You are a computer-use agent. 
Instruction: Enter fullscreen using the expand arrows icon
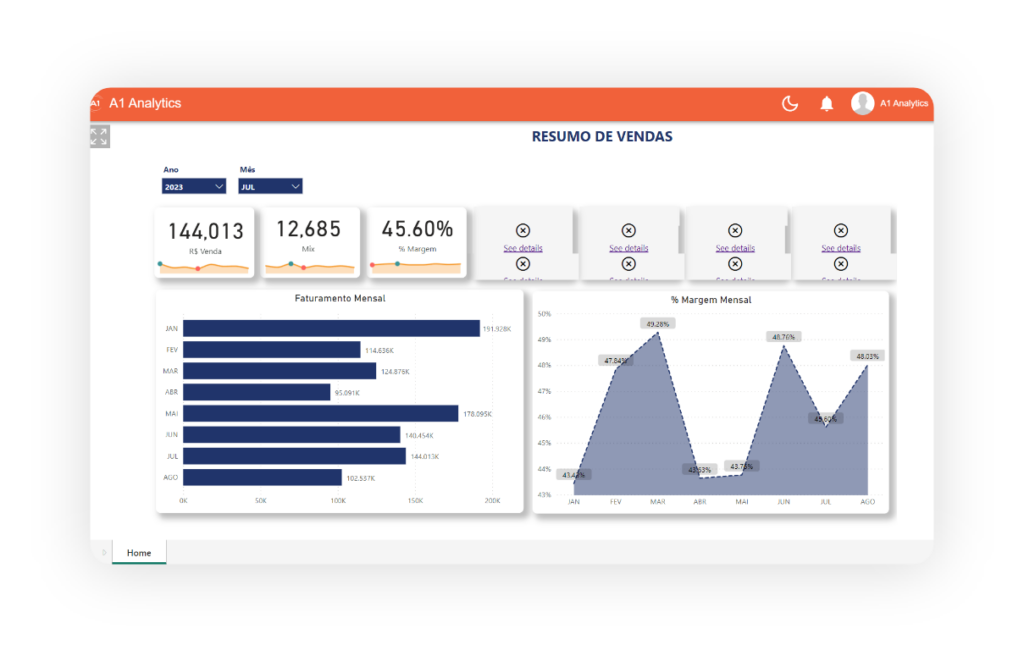(99, 137)
